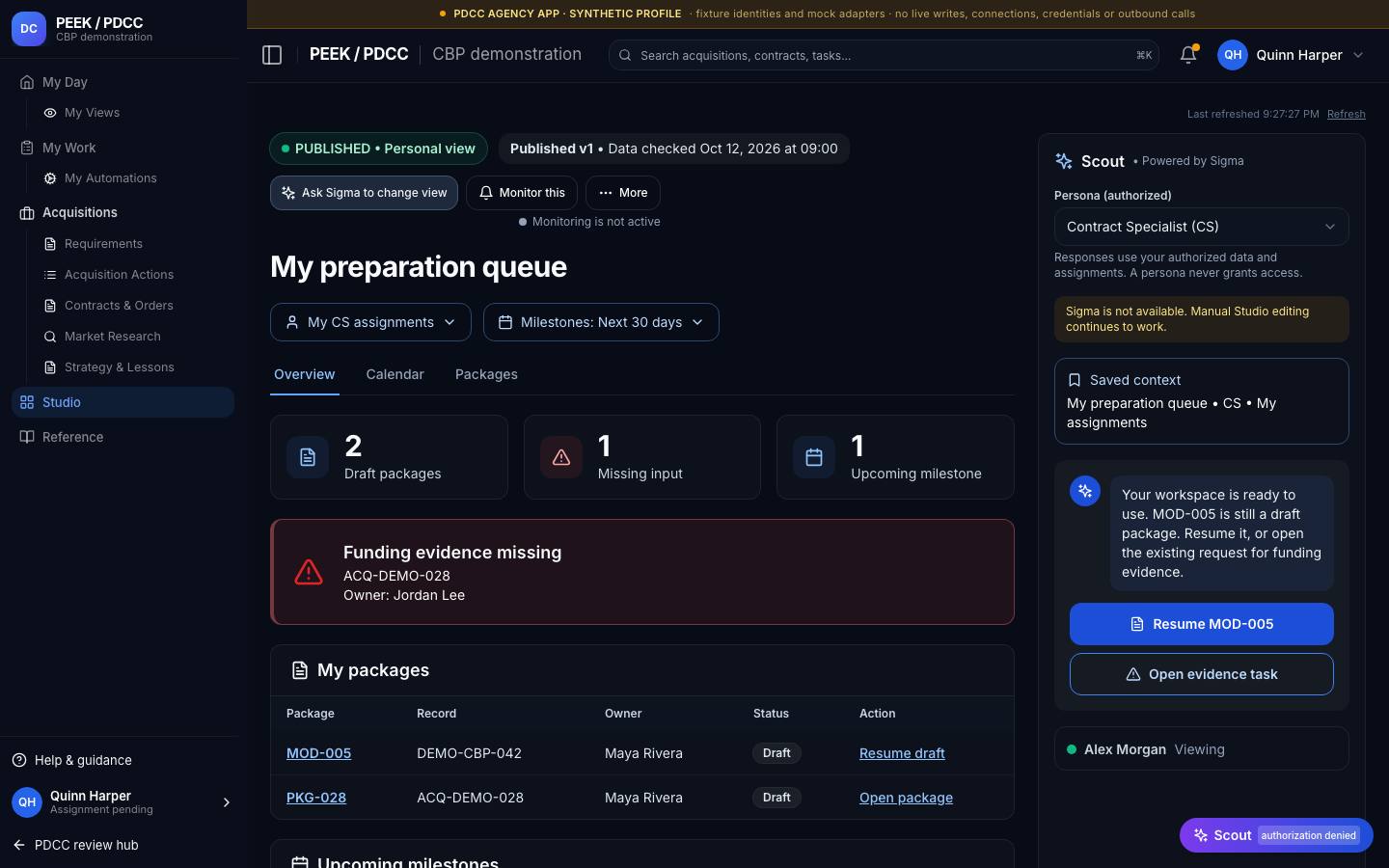This screenshot has width=1389, height=868.
Task: Click the My packages document icon
Action: tap(300, 670)
